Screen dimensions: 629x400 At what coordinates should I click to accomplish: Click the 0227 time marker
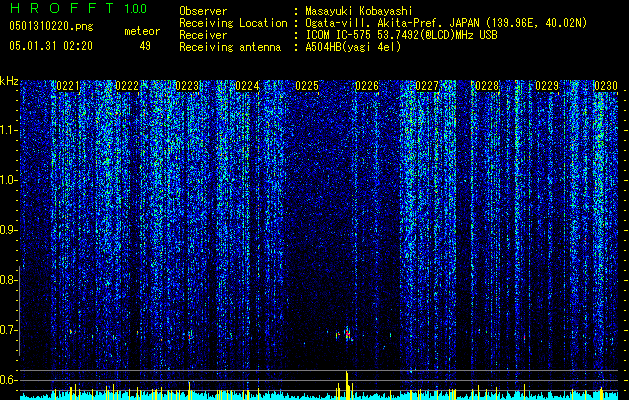427,86
